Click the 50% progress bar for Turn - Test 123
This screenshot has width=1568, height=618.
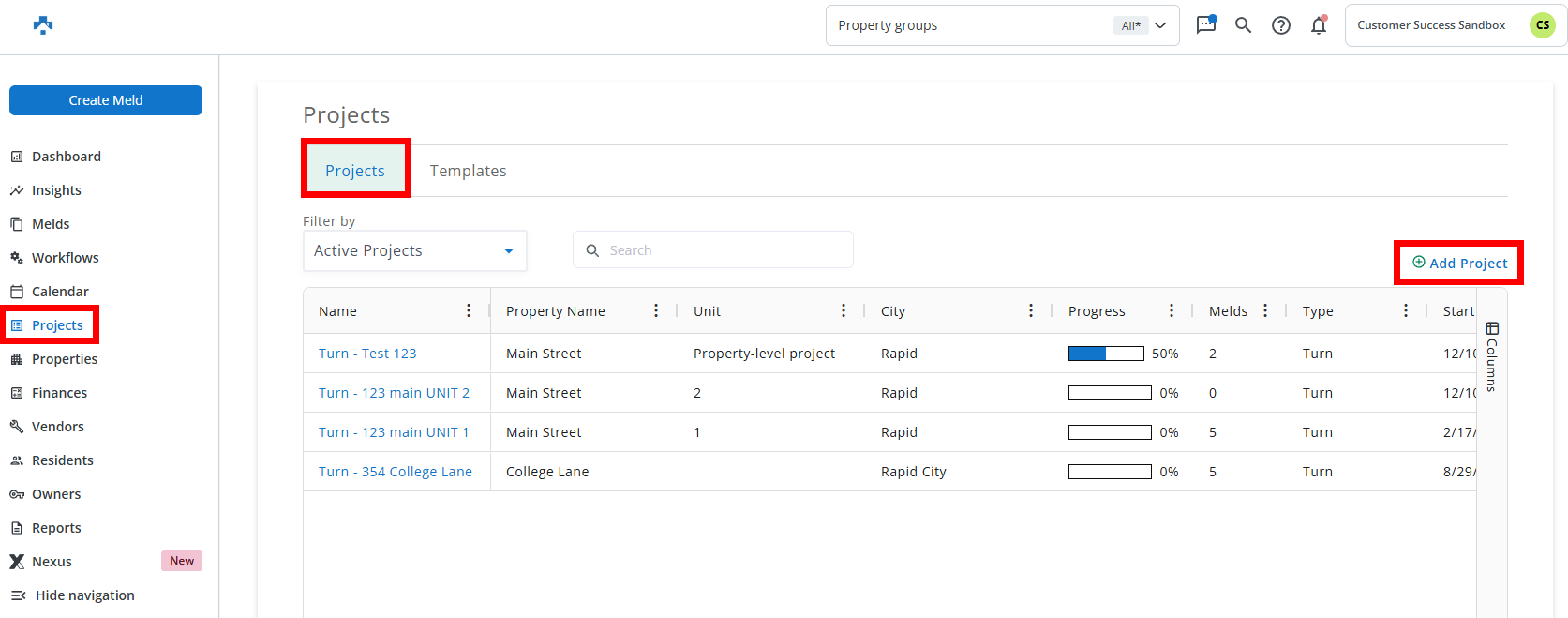[x=1106, y=354]
